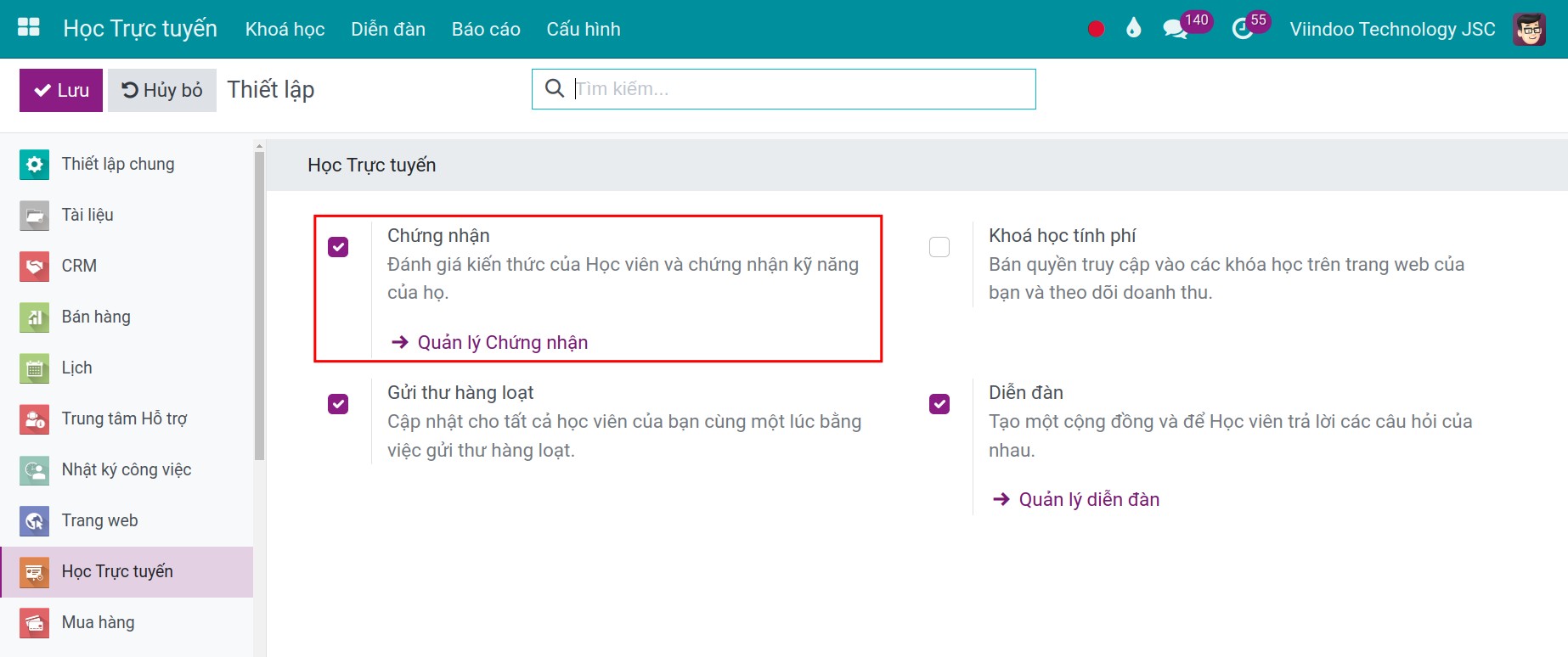1568x657 pixels.
Task: Click the water drop icon in navbar
Action: coord(1133,29)
